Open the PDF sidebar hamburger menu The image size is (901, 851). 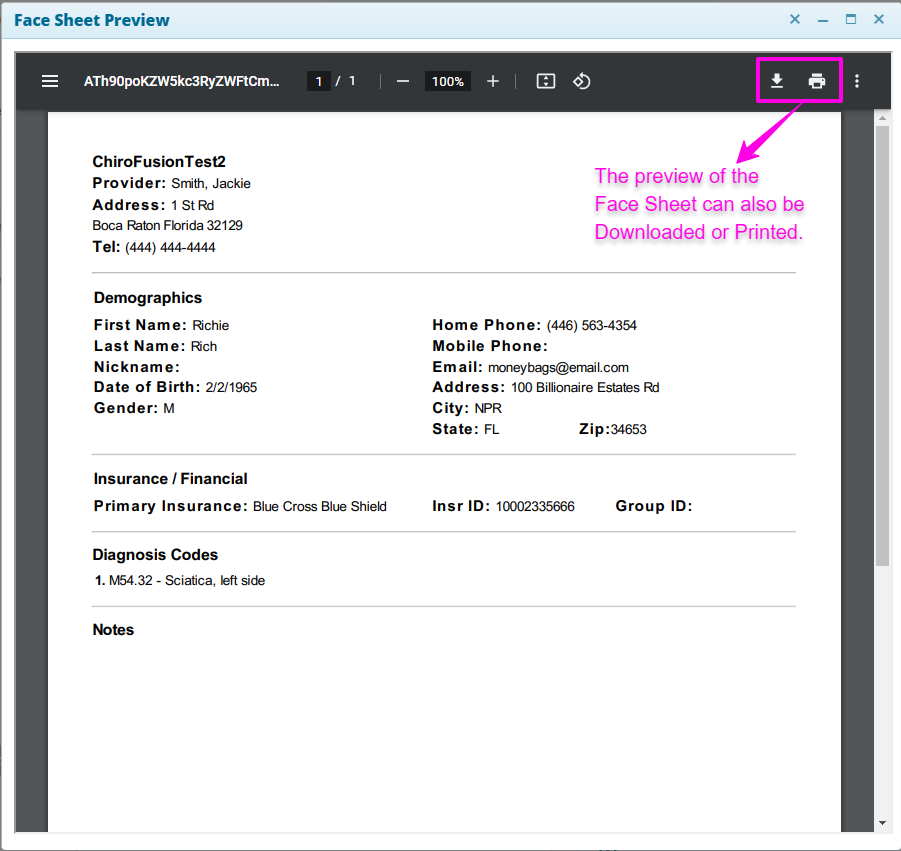(x=50, y=81)
